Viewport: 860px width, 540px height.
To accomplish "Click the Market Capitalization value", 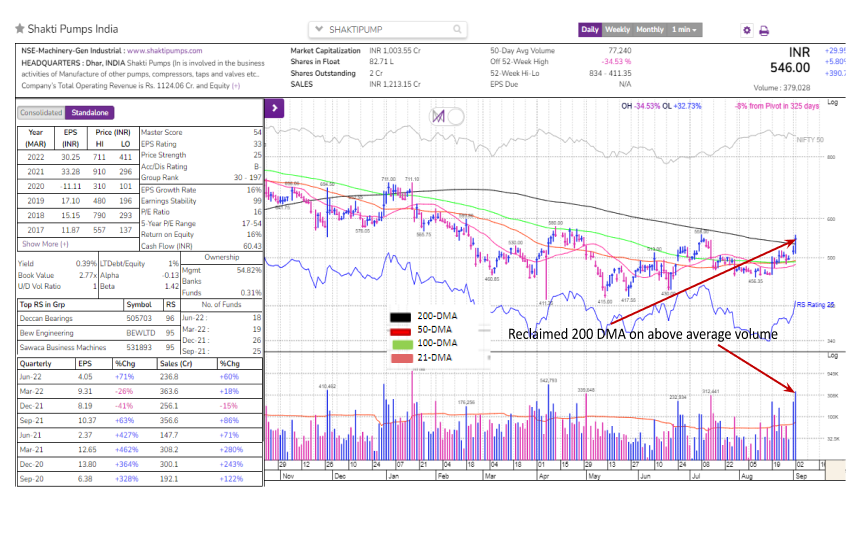I will [x=395, y=50].
